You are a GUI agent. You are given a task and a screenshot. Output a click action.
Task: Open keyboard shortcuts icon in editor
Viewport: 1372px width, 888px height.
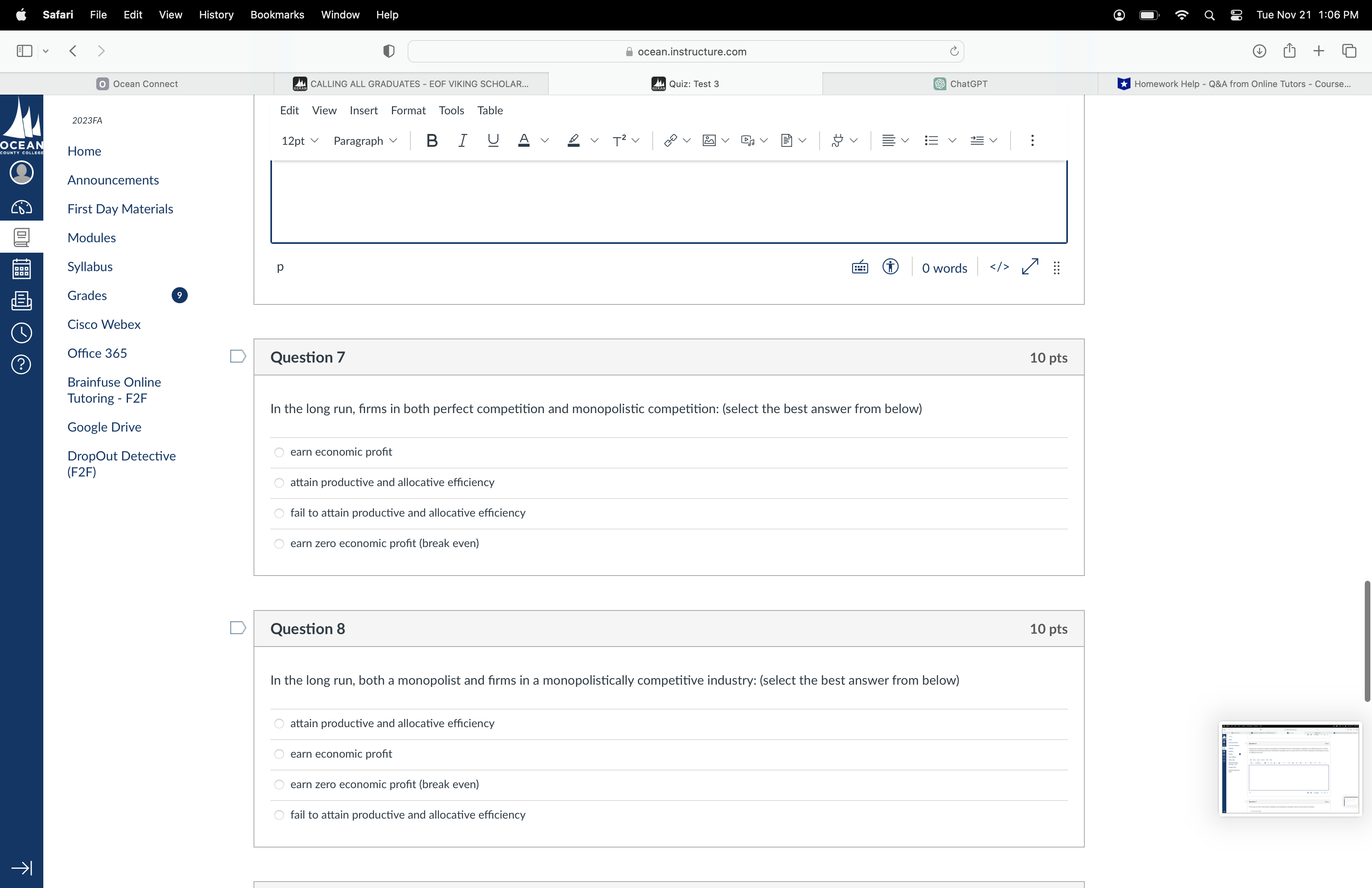click(x=860, y=268)
